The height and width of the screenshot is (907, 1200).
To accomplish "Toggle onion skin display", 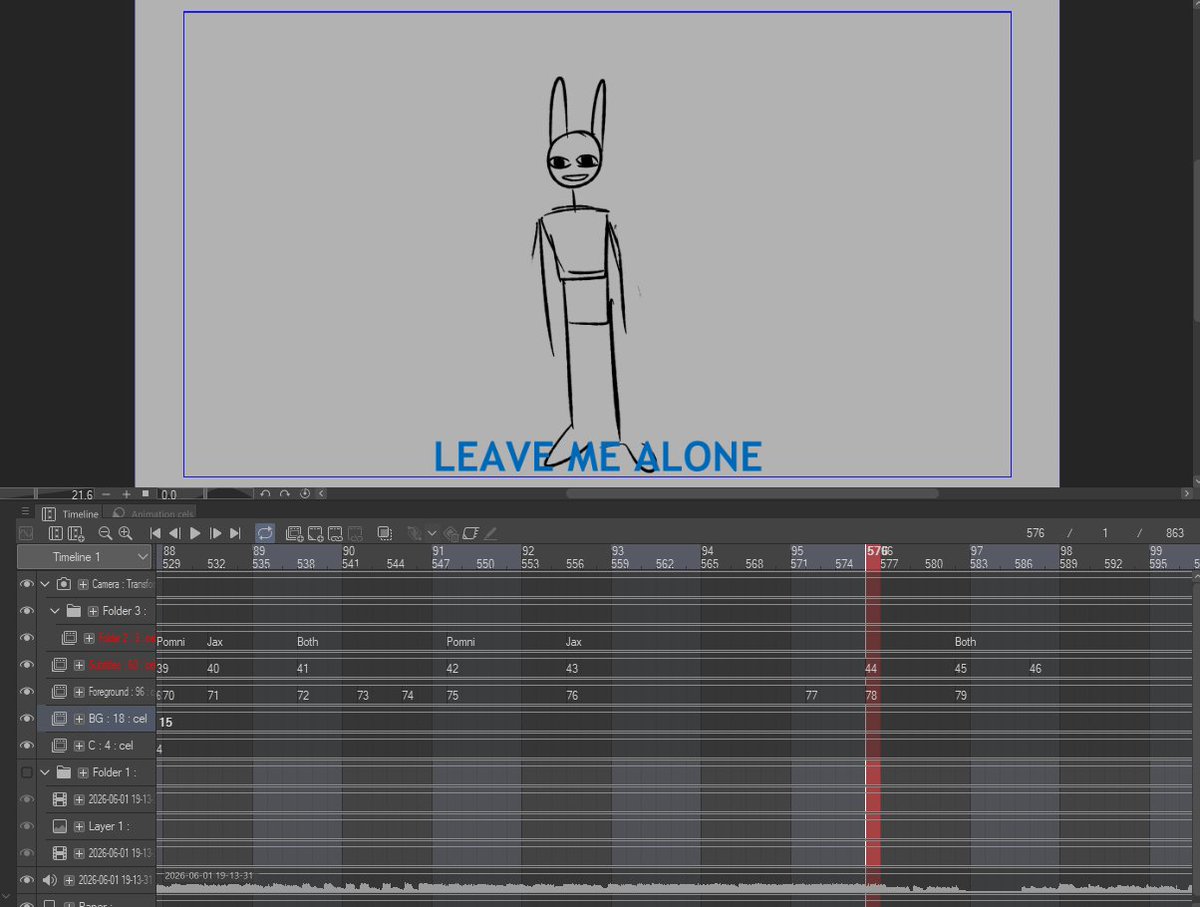I will (x=384, y=534).
